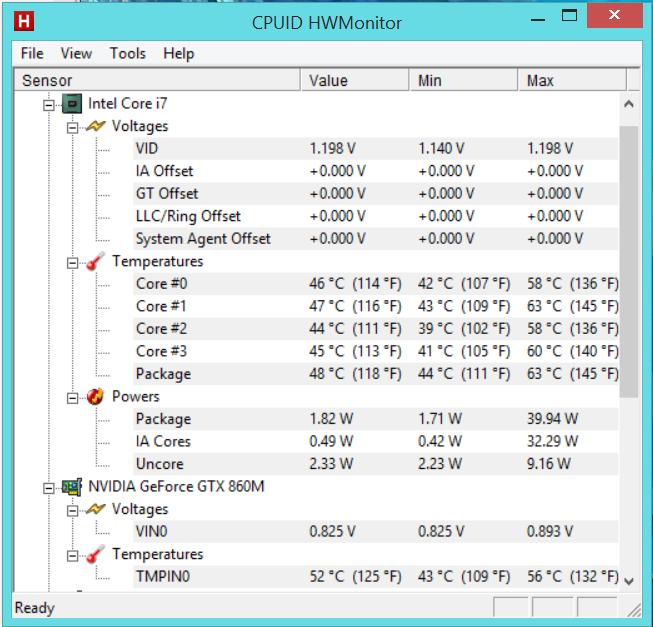Minimize the HWMonitor window
Viewport: 653px width, 627px height.
tap(538, 19)
